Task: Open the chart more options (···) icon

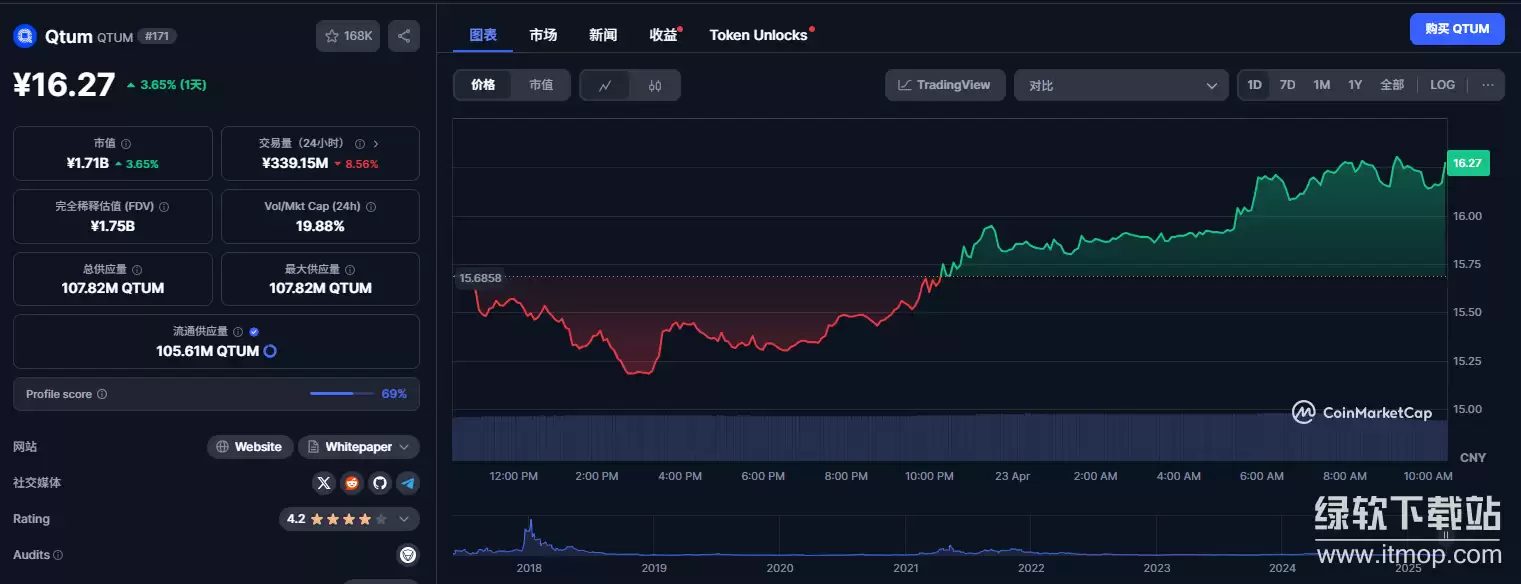Action: (1488, 85)
